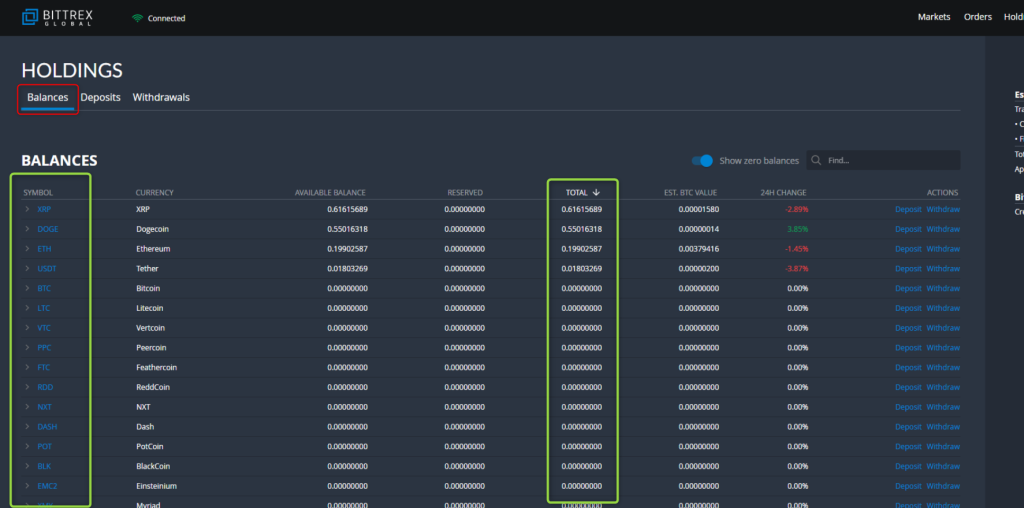
Task: Click the XRP symbol link
Action: [x=44, y=210]
